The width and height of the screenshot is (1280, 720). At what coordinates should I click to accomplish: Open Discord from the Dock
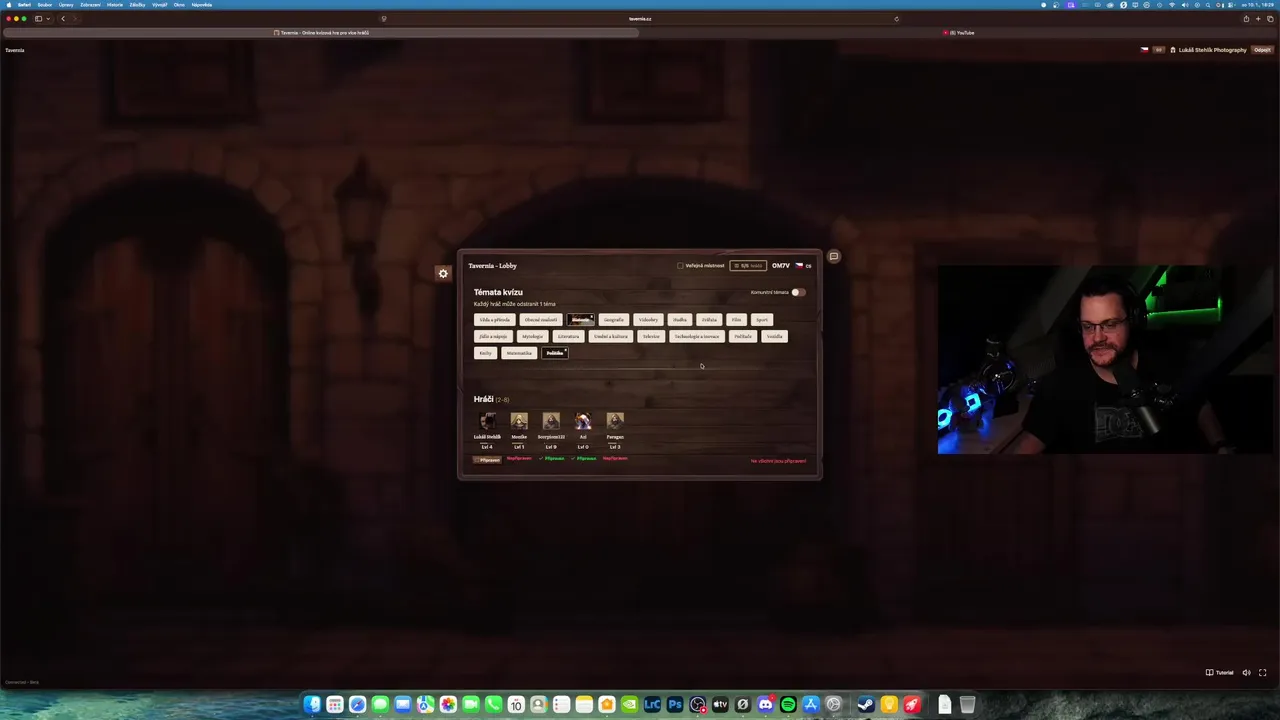tap(765, 705)
